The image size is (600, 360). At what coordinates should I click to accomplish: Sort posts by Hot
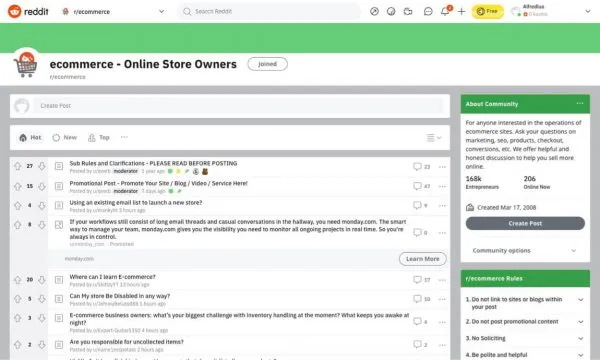point(30,137)
